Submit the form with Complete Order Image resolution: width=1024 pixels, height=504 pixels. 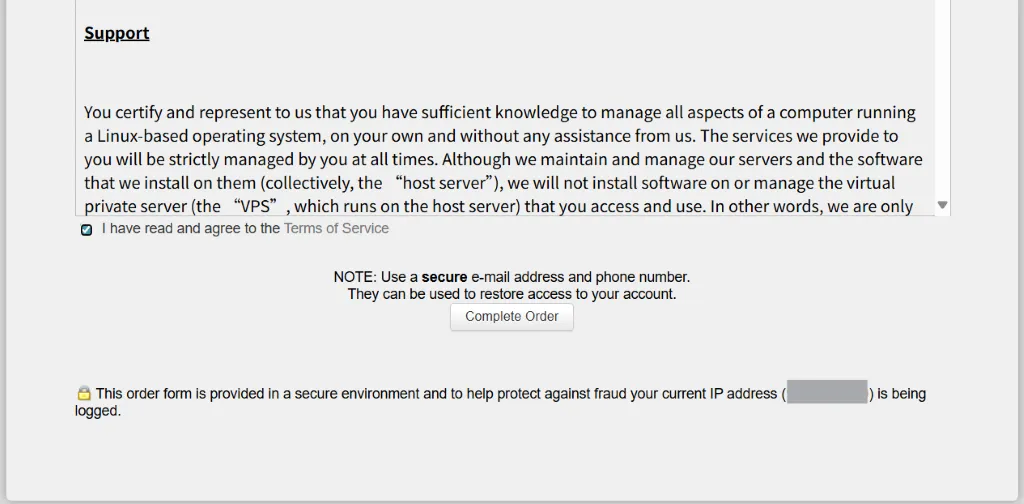tap(512, 317)
